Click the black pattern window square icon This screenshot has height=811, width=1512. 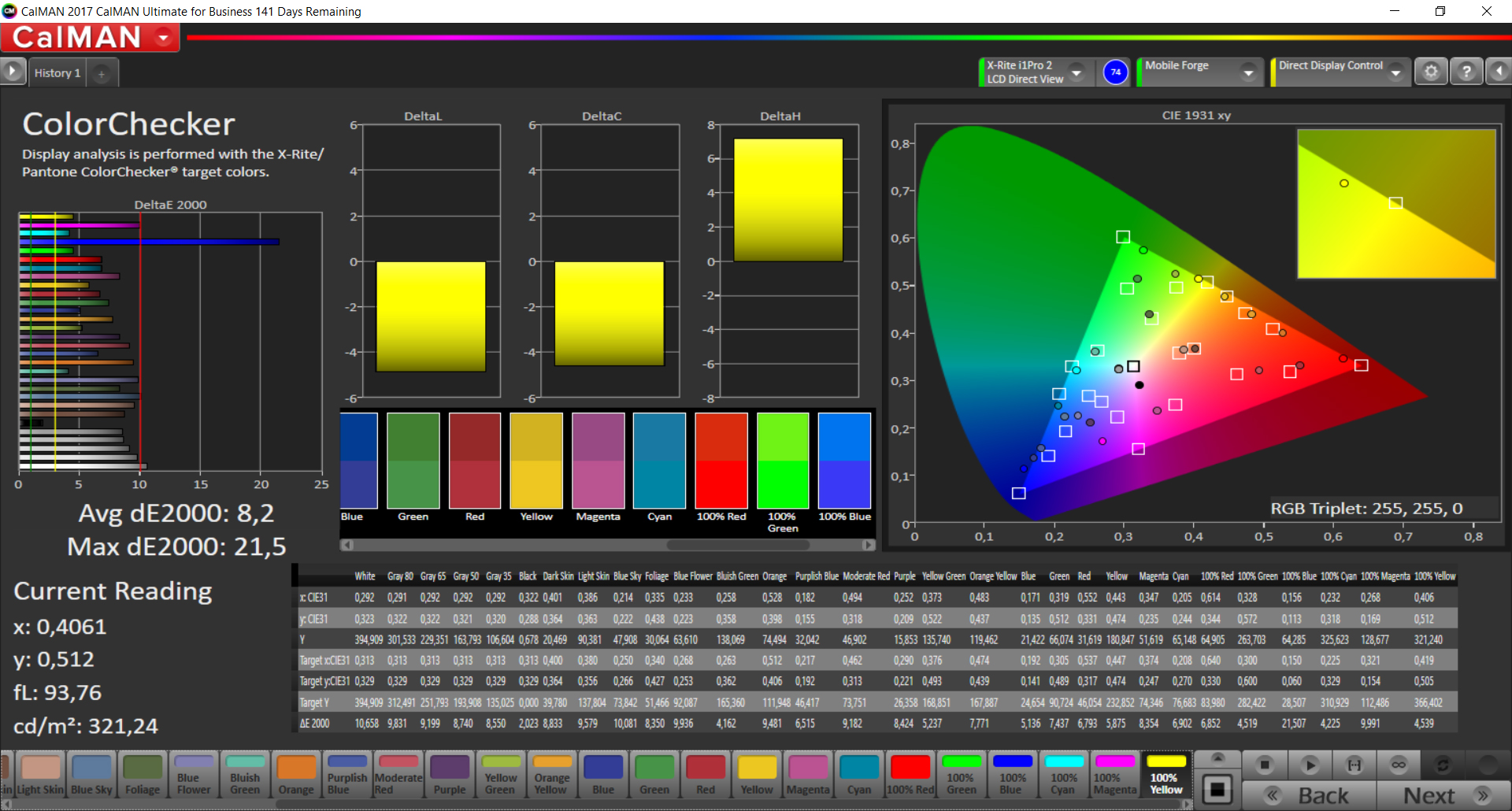pyautogui.click(x=1217, y=789)
